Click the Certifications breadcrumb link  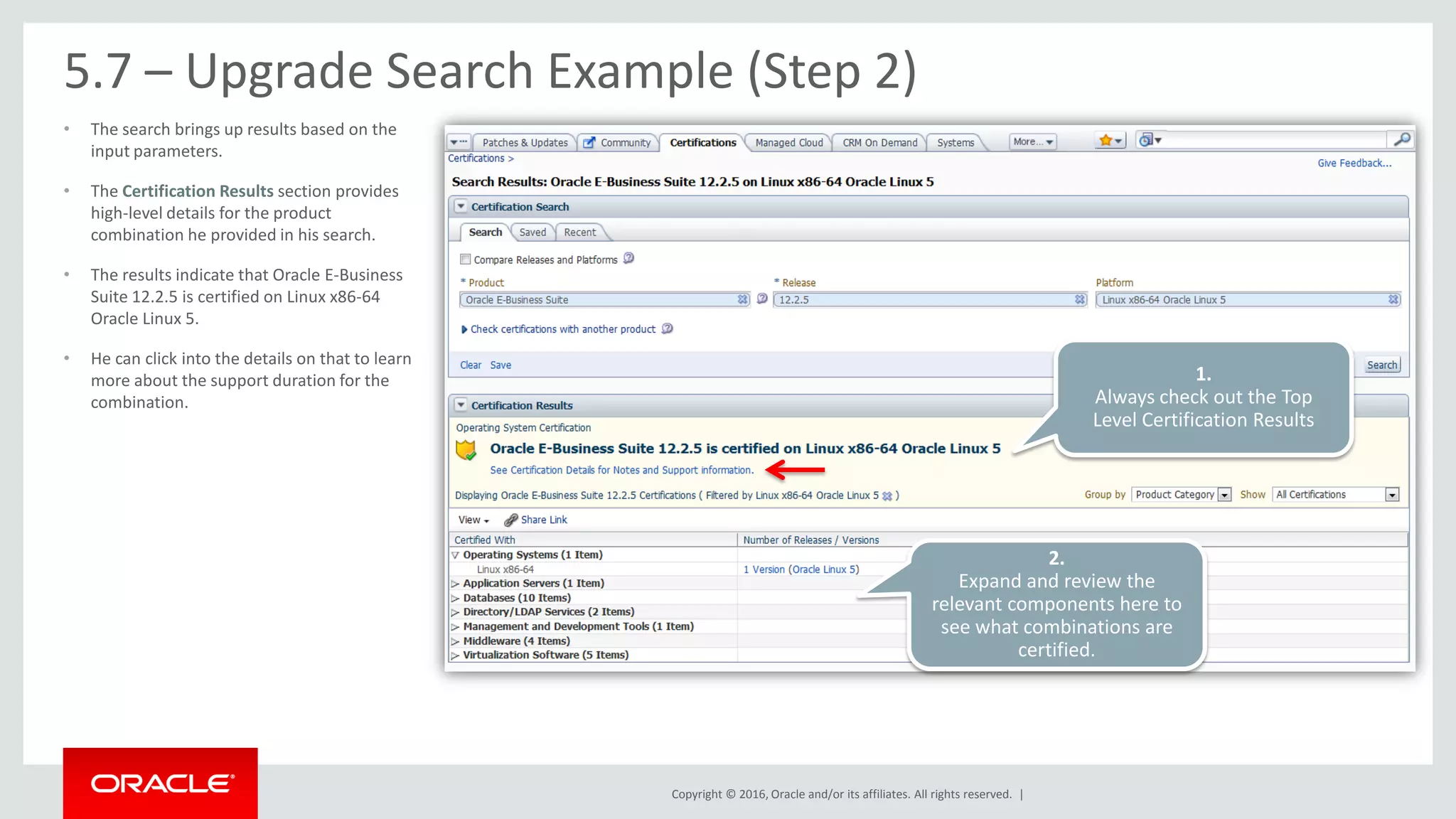(476, 159)
